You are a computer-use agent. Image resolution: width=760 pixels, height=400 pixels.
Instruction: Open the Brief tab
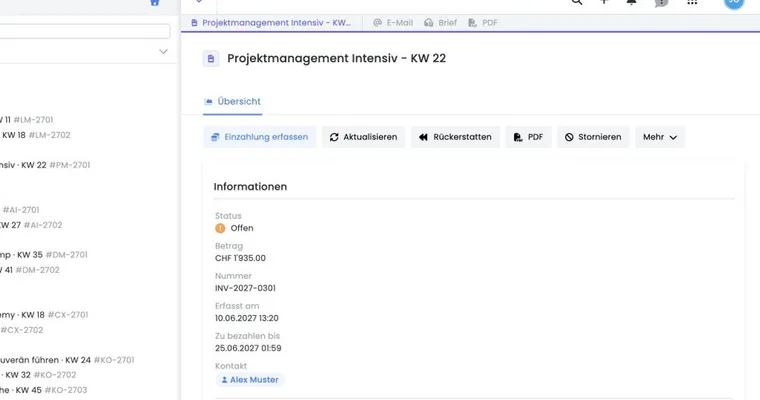tap(441, 23)
